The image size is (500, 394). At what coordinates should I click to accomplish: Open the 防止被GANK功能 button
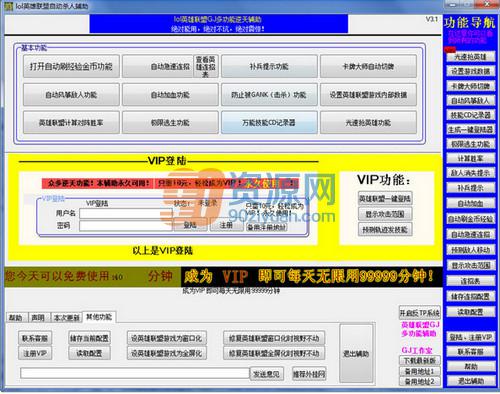pos(269,95)
